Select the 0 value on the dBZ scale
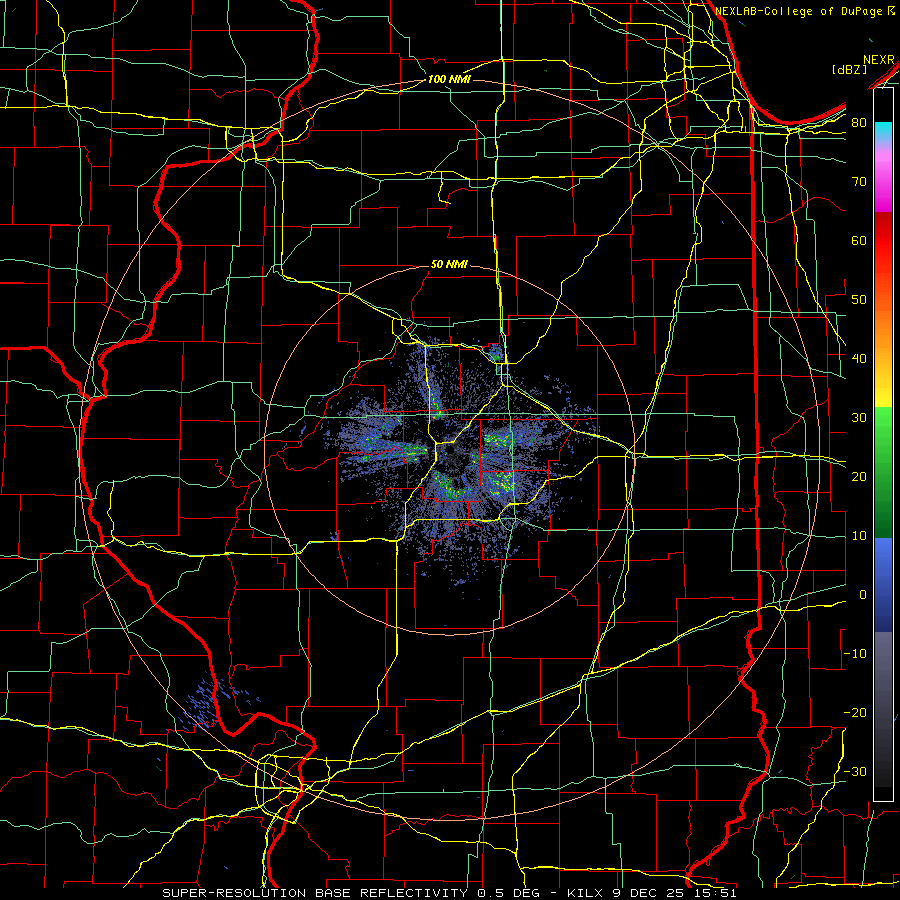900x900 pixels. [863, 595]
